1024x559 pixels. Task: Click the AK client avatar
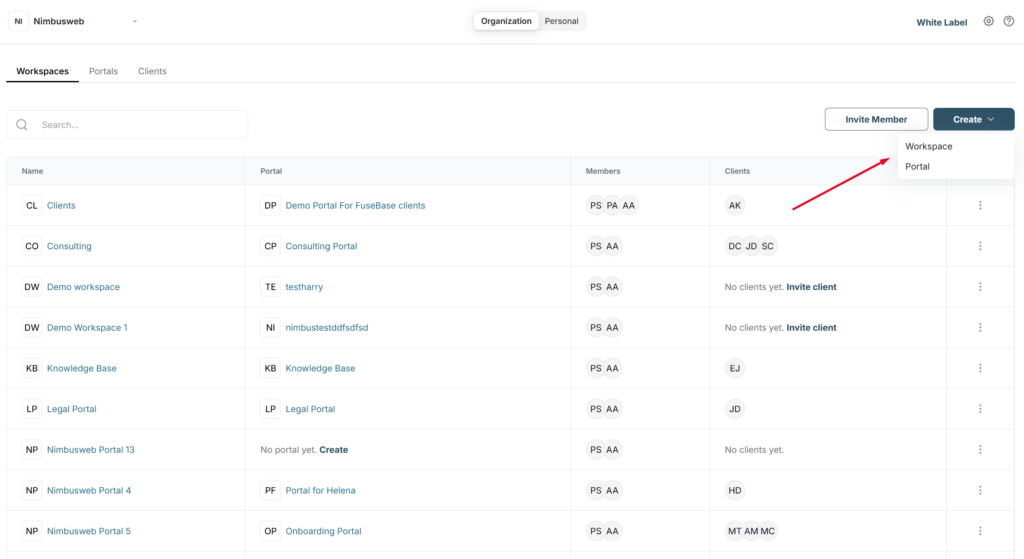735,205
